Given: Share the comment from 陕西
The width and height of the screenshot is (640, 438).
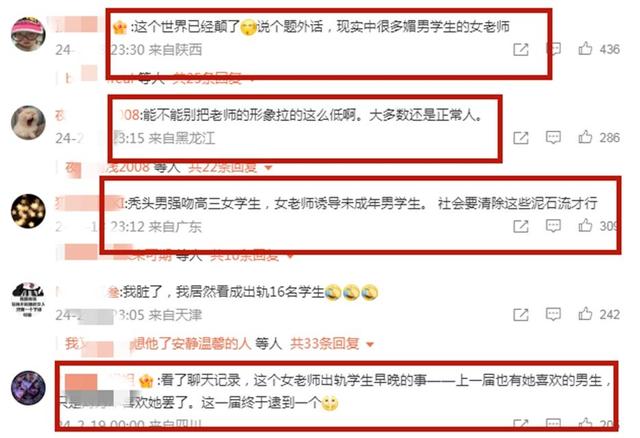Looking at the screenshot, I should [x=521, y=49].
